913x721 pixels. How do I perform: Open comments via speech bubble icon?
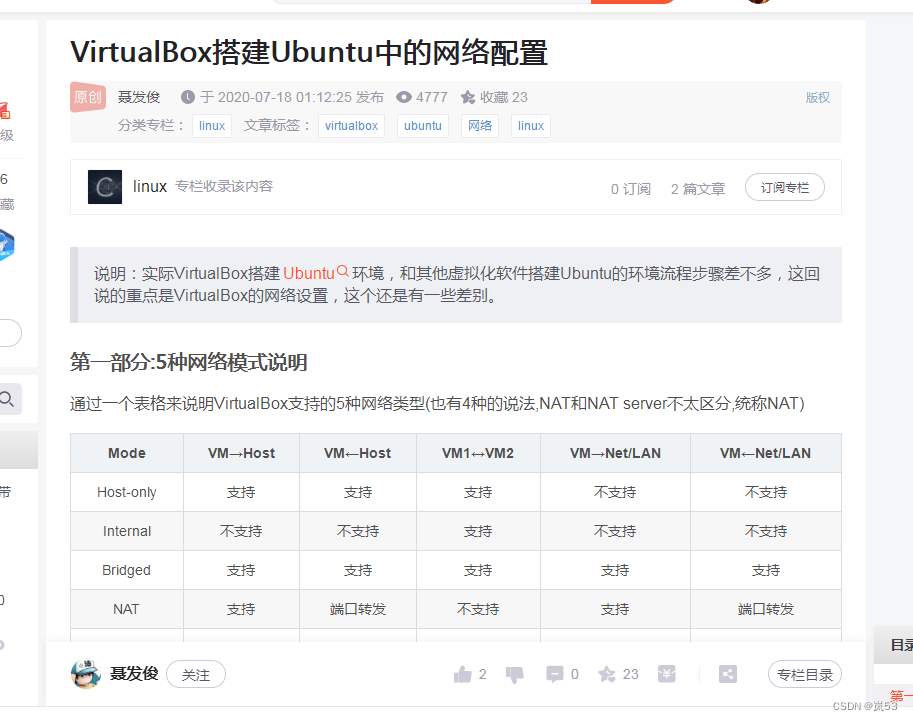pyautogui.click(x=554, y=674)
